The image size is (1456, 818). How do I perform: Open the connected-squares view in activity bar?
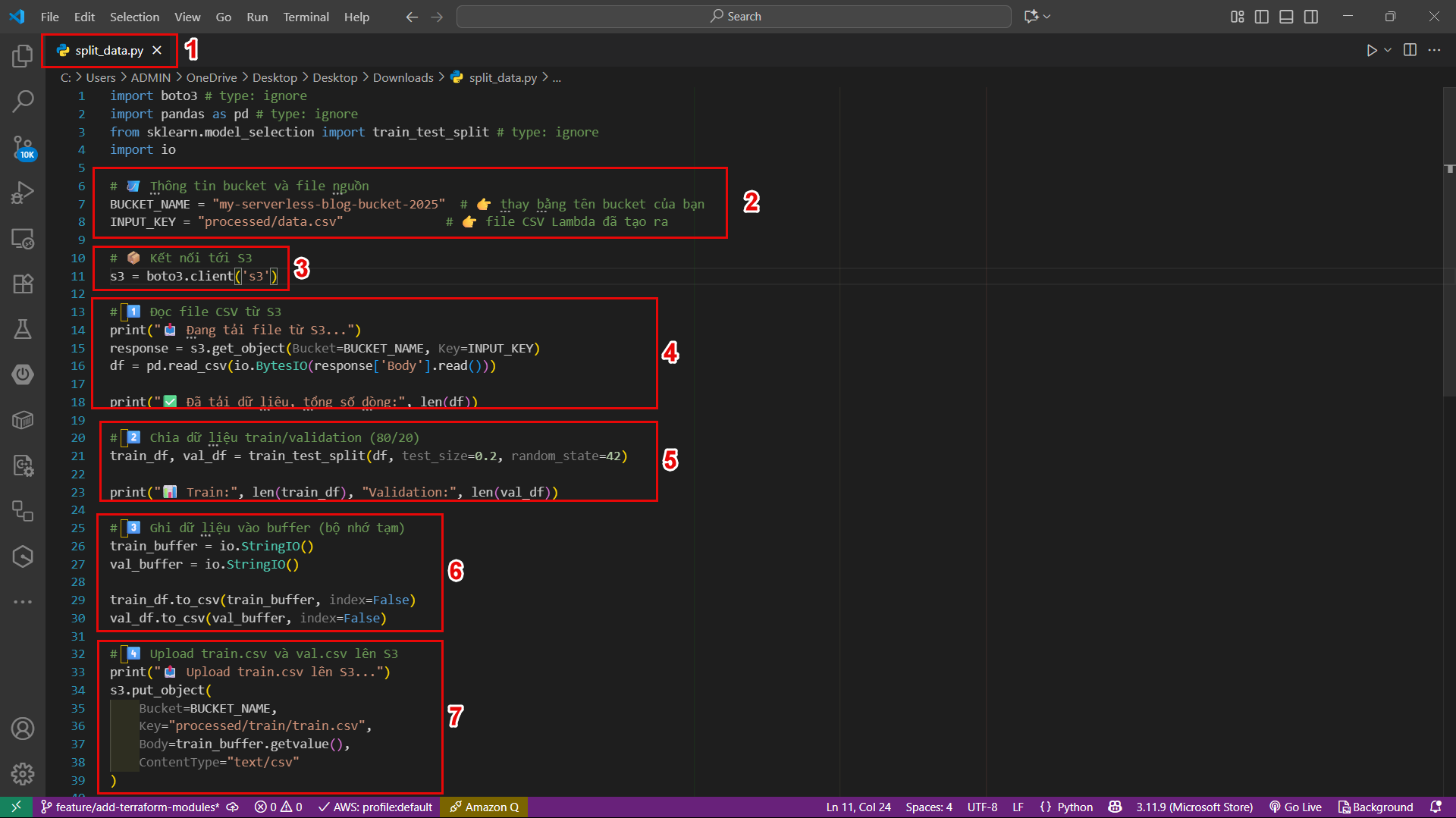[x=23, y=511]
